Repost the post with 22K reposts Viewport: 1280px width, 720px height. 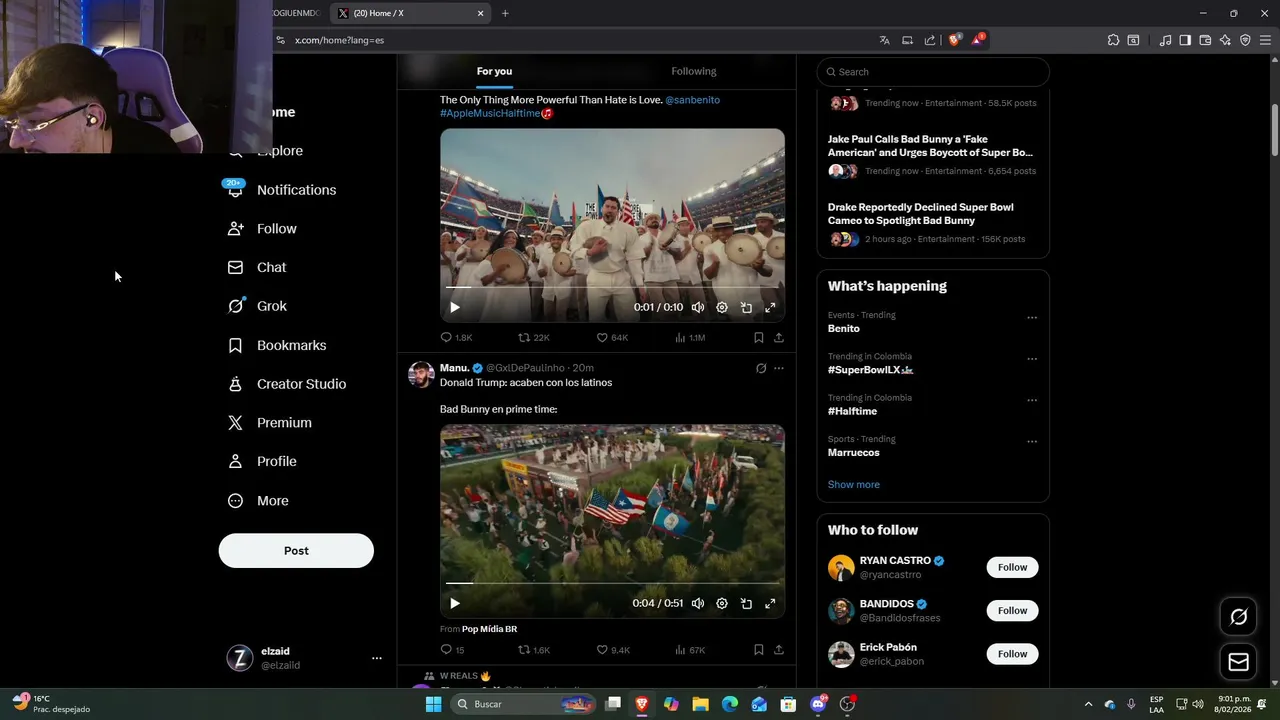click(x=534, y=338)
